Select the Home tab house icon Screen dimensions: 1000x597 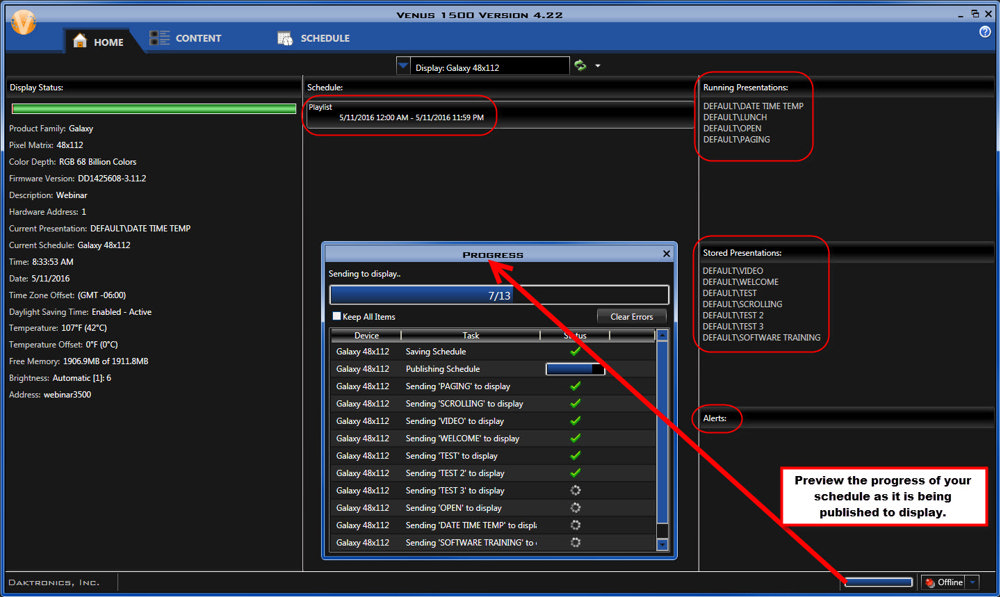78,39
